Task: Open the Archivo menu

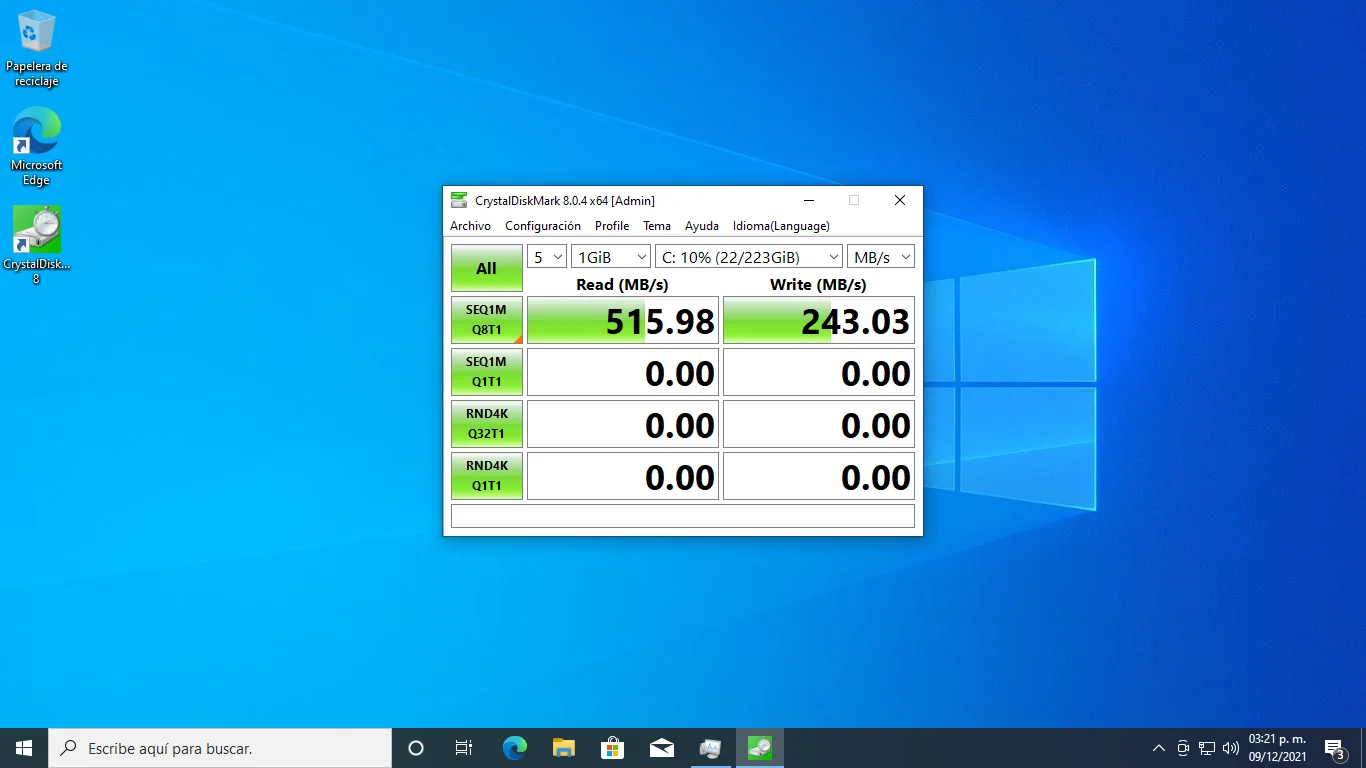Action: tap(470, 226)
